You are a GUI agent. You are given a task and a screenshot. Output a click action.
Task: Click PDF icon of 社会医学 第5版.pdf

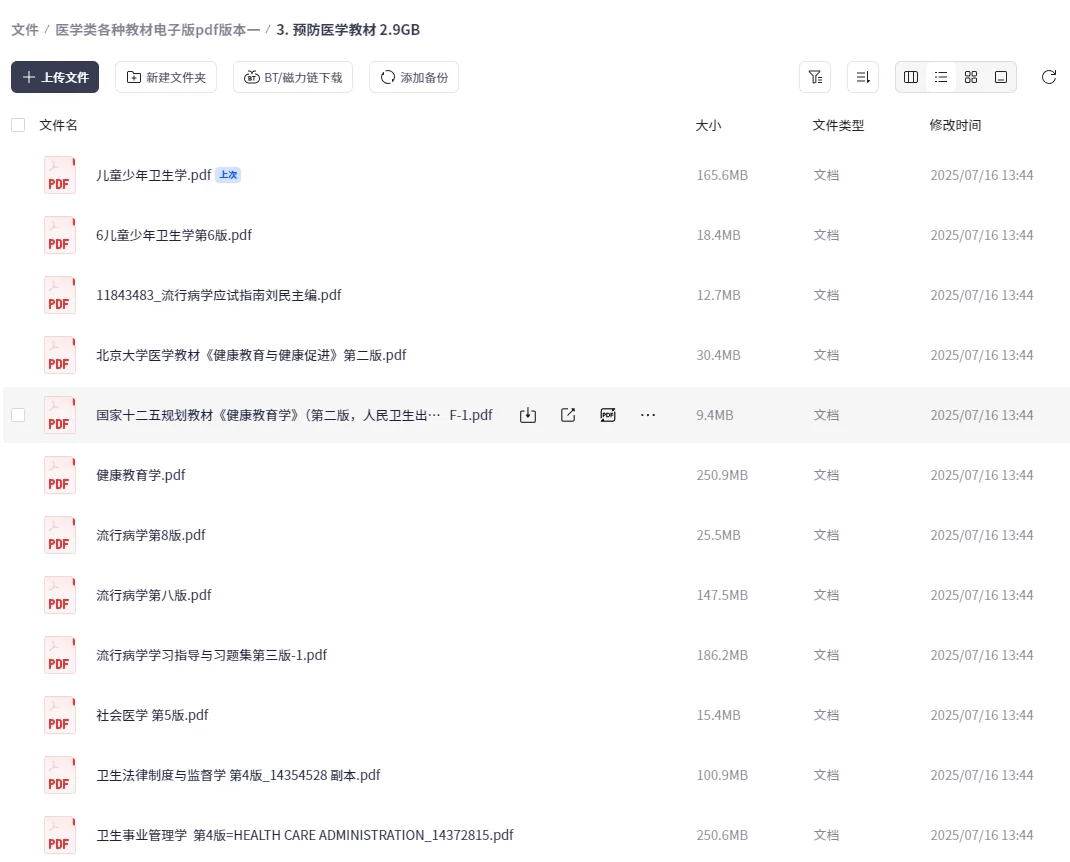[59, 715]
